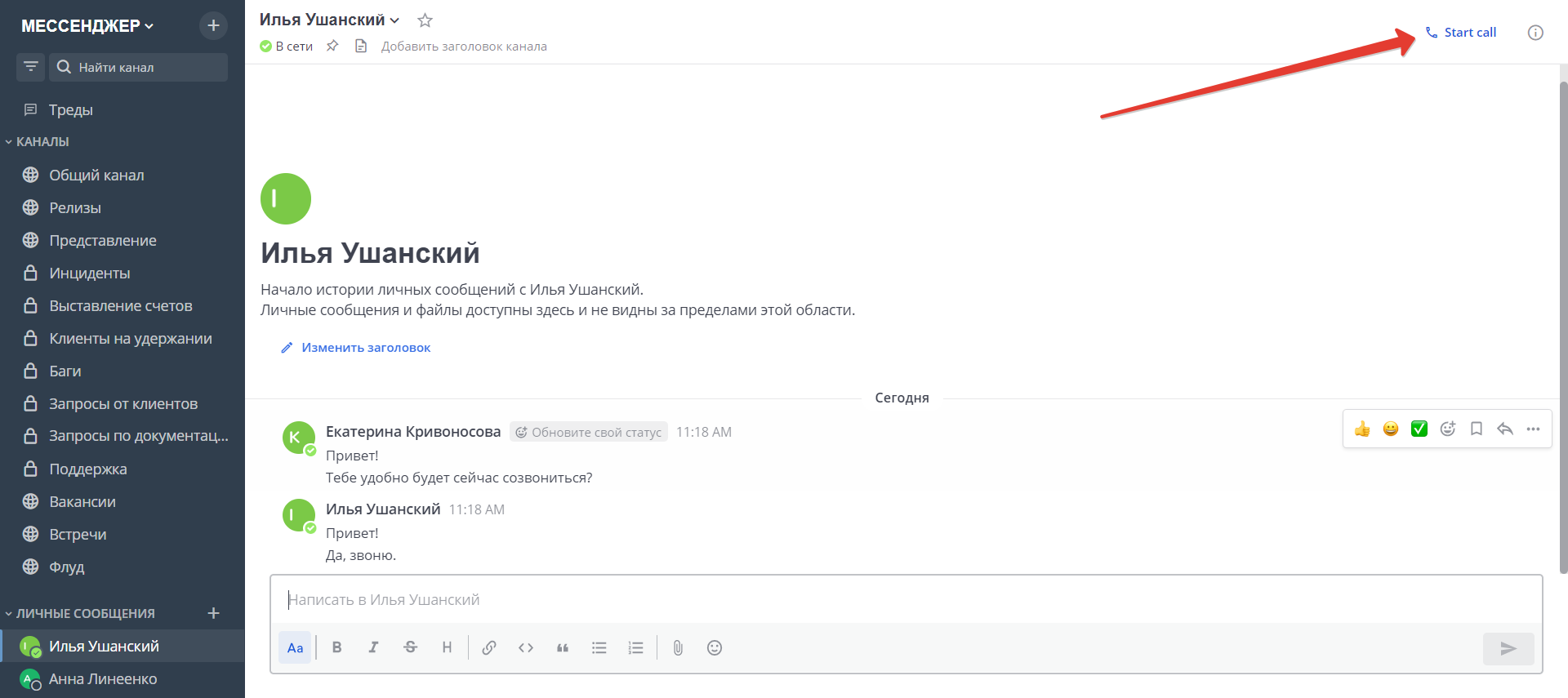Click Добавить заголовок канала text
Viewport: 1568px width, 698px height.
[x=464, y=47]
